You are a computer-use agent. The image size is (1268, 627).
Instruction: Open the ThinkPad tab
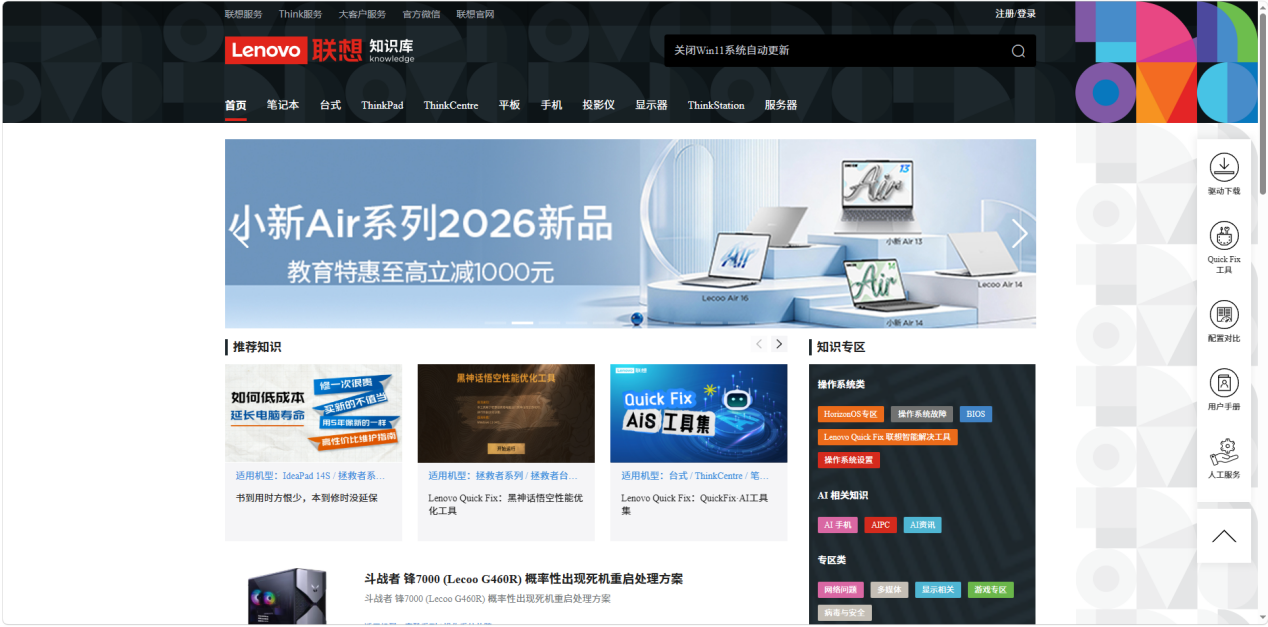pos(382,105)
